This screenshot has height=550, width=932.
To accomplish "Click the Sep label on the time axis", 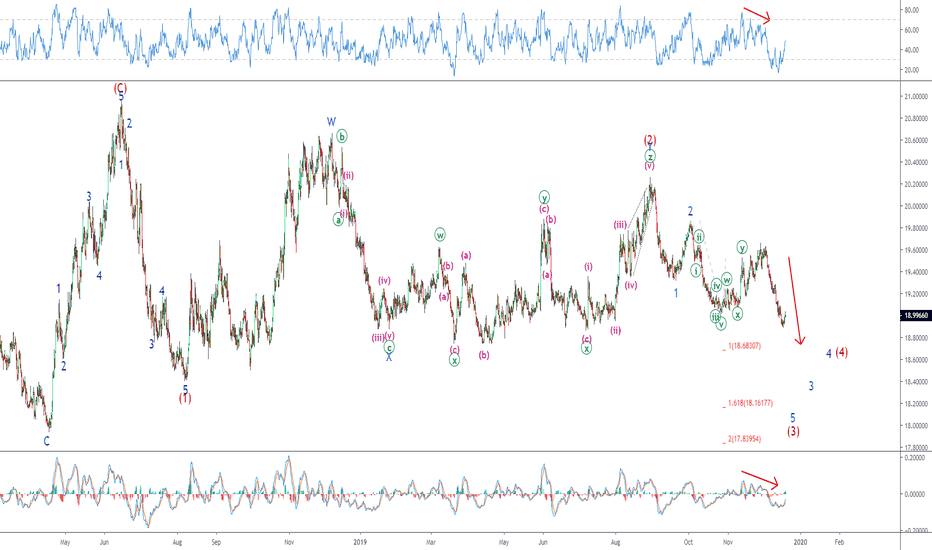I will tap(217, 540).
